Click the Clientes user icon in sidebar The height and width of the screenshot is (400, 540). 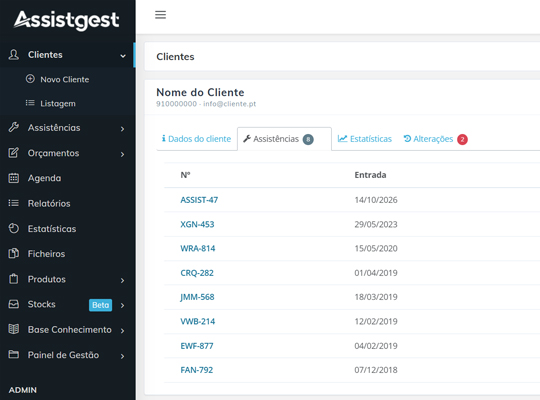(14, 54)
